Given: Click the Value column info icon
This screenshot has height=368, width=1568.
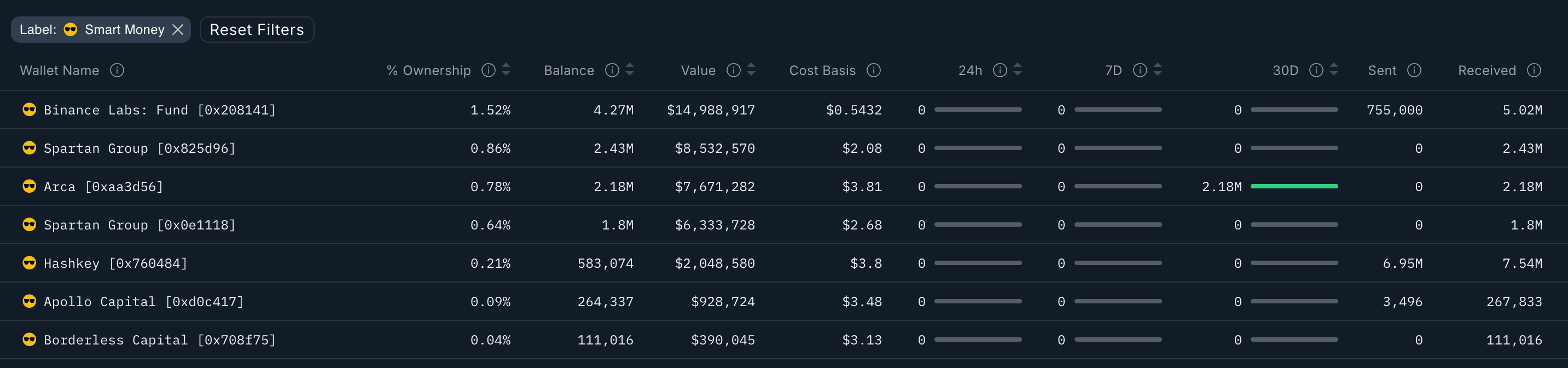Looking at the screenshot, I should (x=734, y=71).
